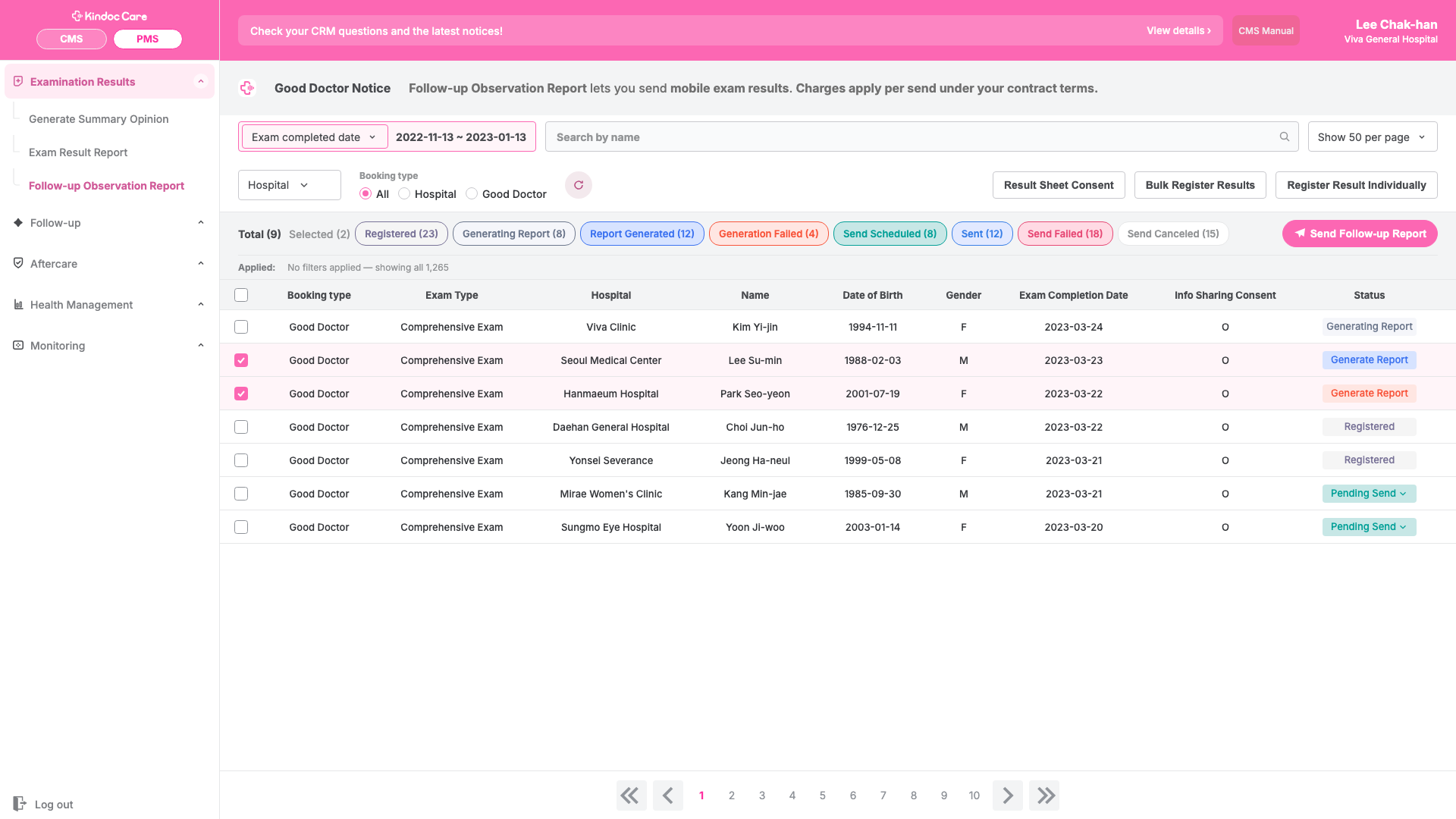1456x819 pixels.
Task: Click the Log out door icon
Action: (20, 804)
